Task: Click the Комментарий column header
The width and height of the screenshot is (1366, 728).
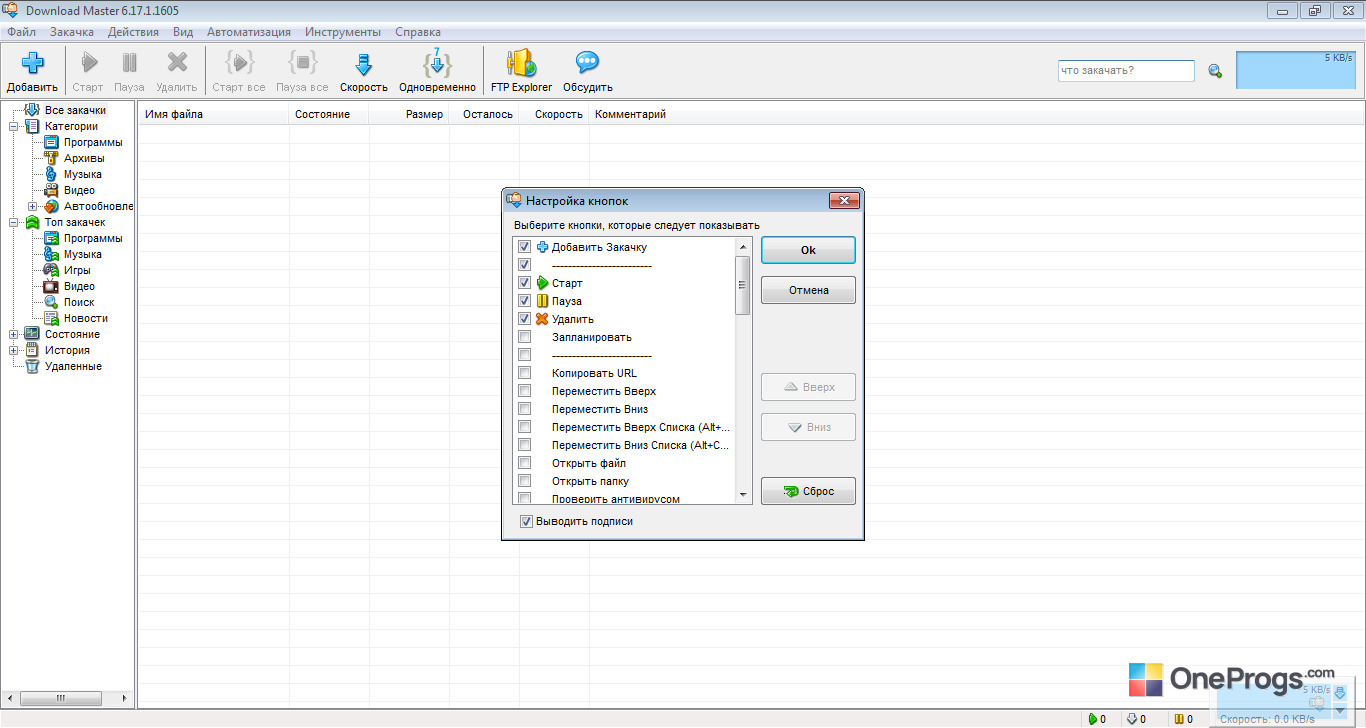Action: [630, 114]
